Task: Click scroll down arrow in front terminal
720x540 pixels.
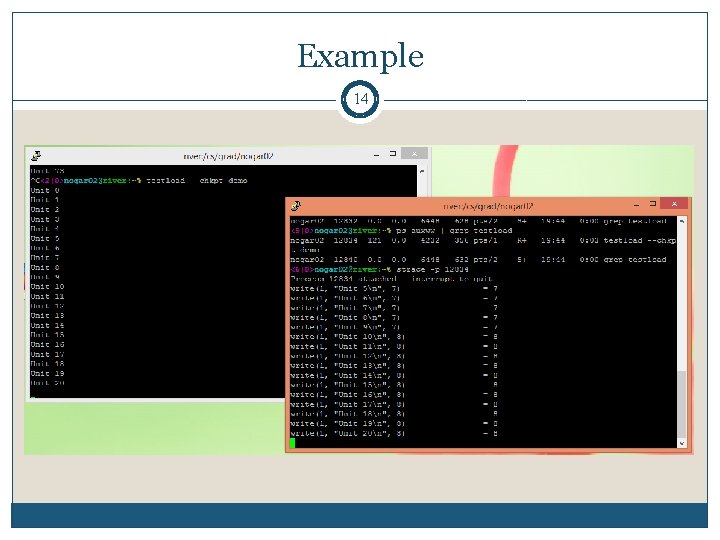Action: 682,443
